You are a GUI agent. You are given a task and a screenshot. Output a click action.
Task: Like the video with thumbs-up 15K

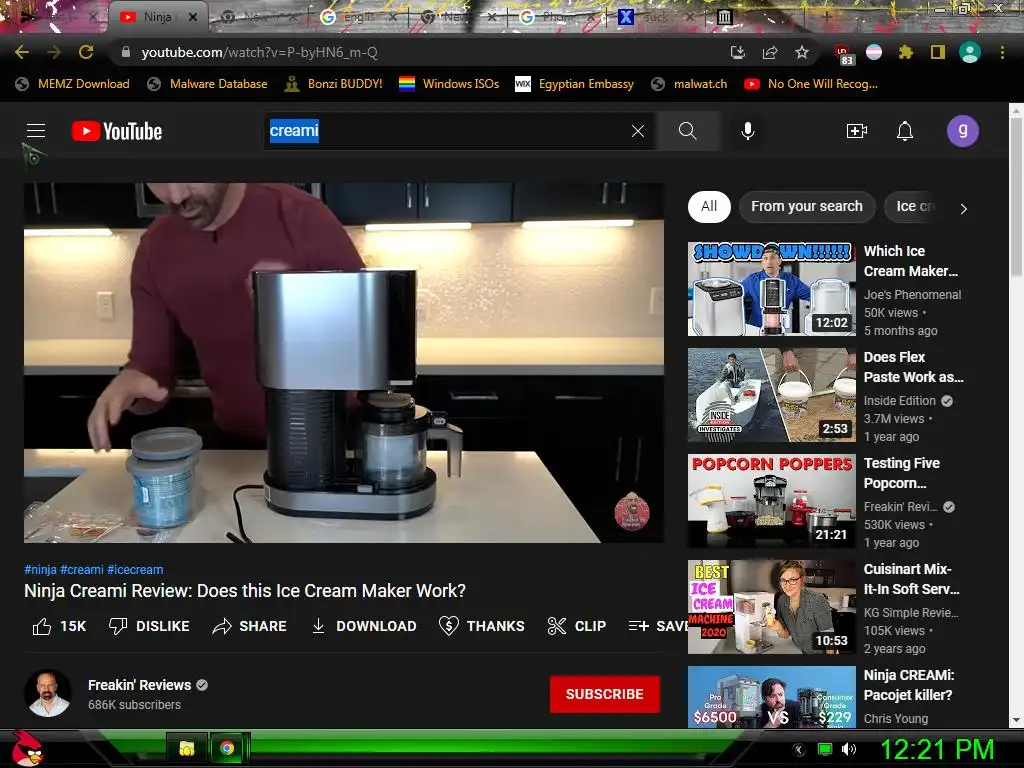click(59, 626)
